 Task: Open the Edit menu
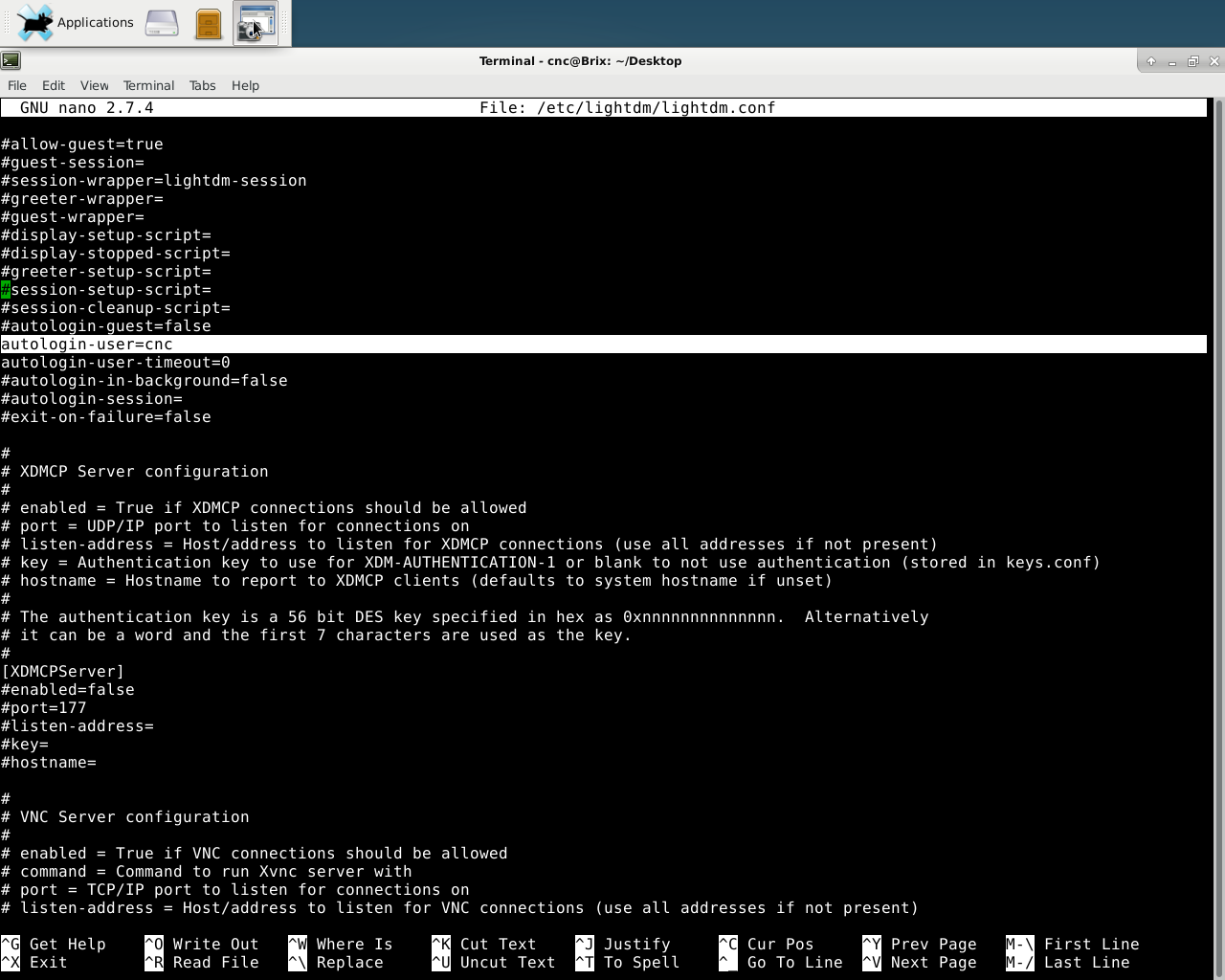pyautogui.click(x=54, y=85)
